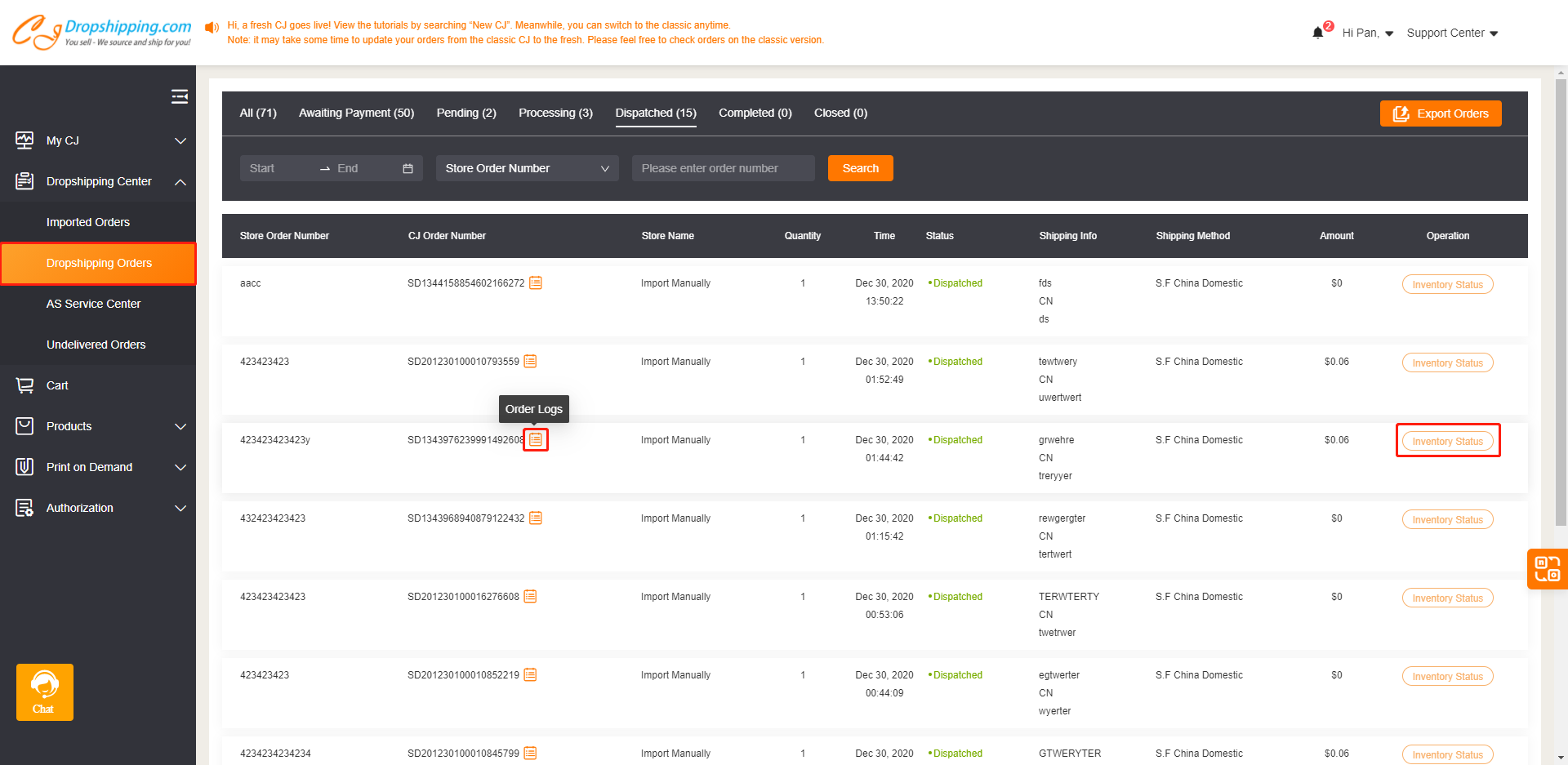Click the calendar icon in date range
Image resolution: width=1568 pixels, height=765 pixels.
pos(408,168)
